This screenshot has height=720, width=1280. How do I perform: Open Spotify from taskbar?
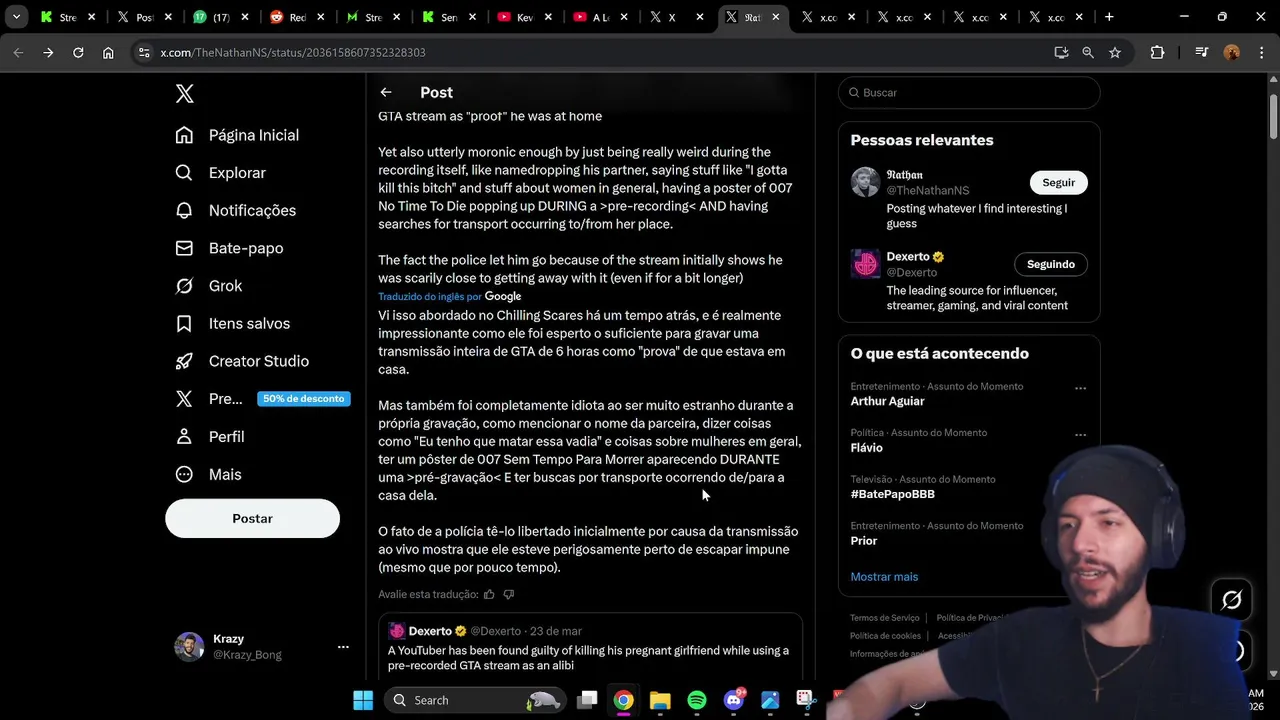697,700
